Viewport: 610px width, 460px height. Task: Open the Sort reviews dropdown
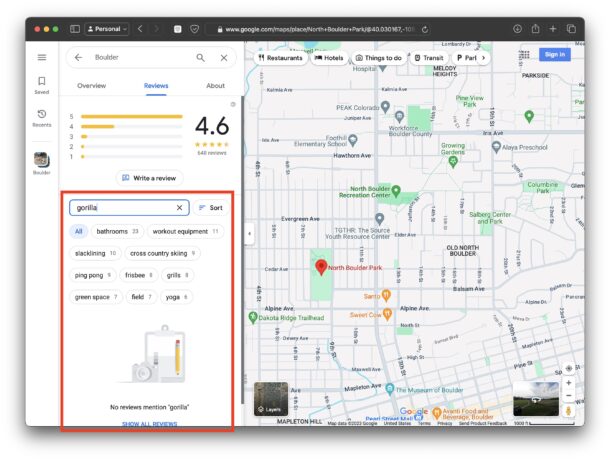pos(211,208)
